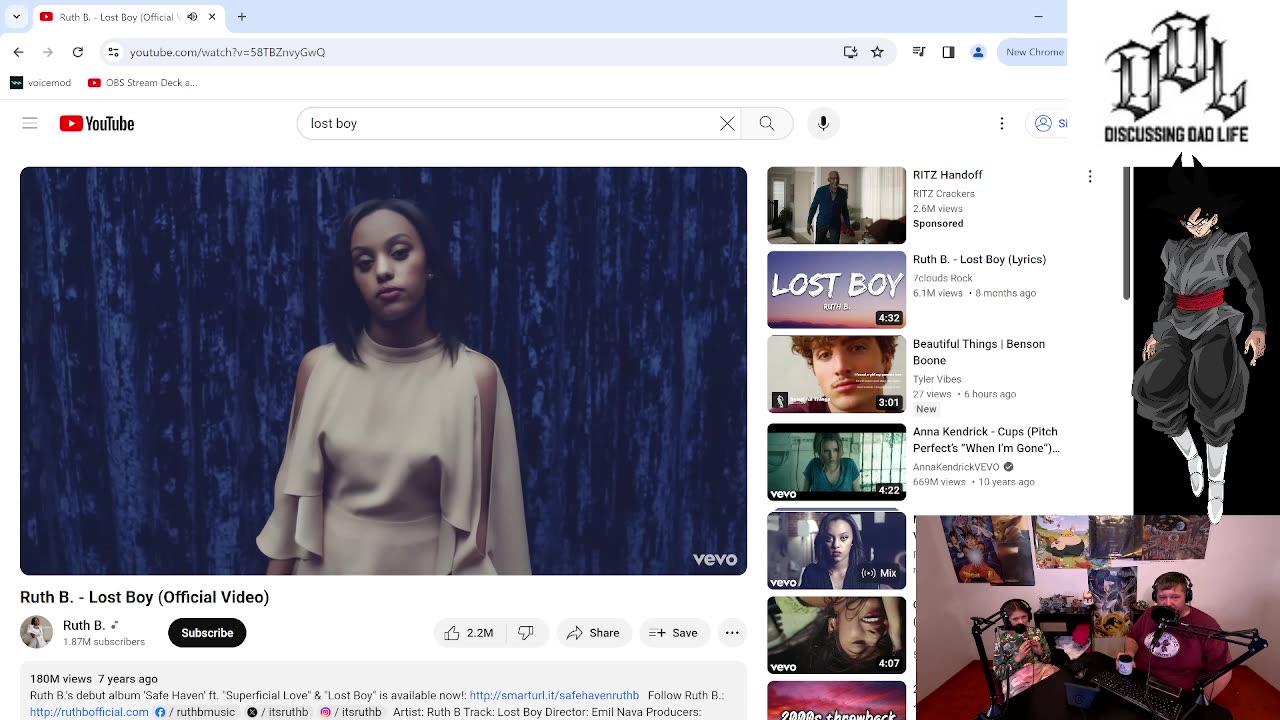Reload the current page
1280x720 pixels.
point(78,52)
